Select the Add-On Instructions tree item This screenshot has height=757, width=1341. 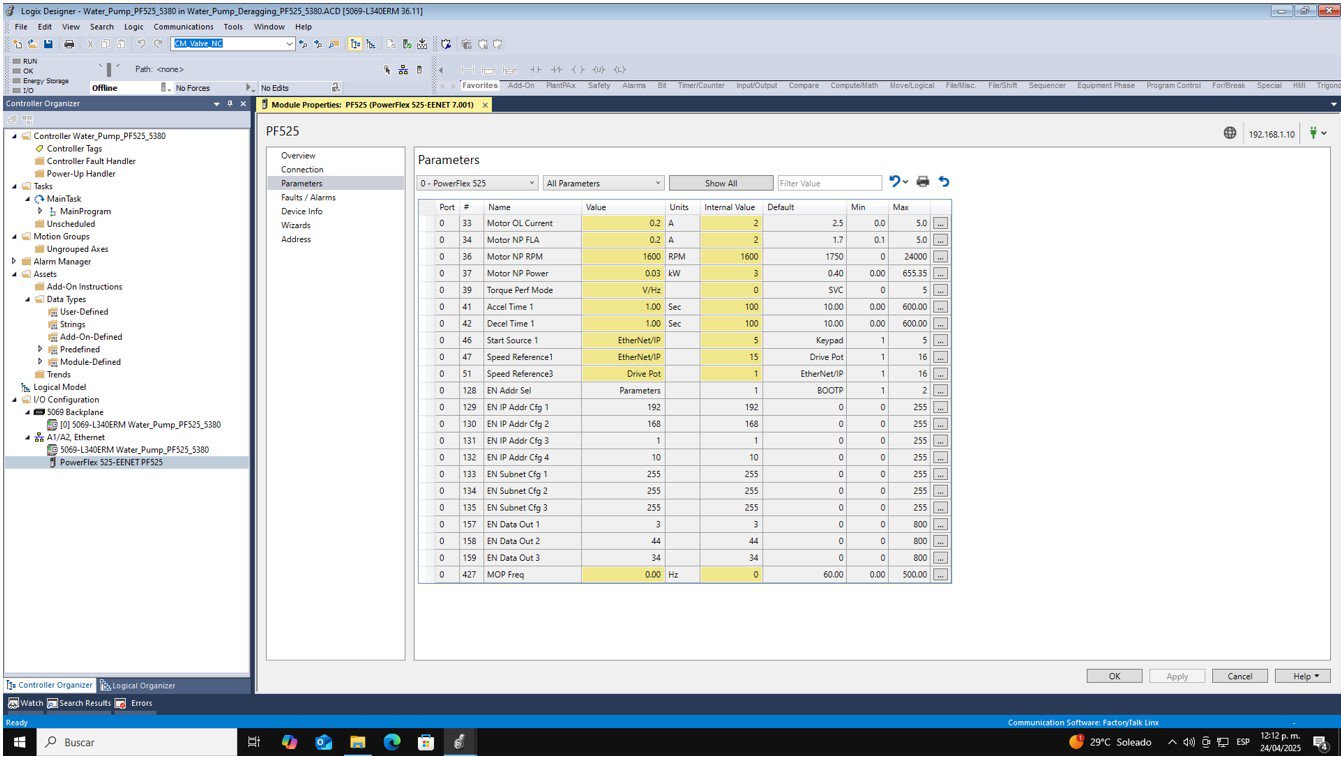pyautogui.click(x=84, y=286)
